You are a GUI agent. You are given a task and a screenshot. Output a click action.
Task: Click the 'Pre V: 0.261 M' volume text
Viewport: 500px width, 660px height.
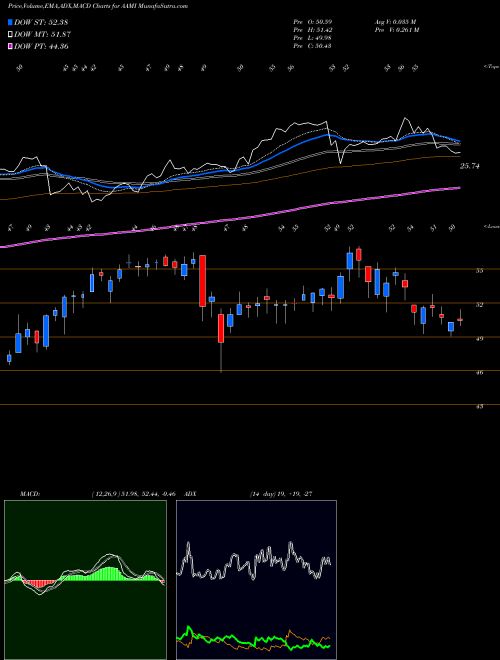pyautogui.click(x=398, y=30)
